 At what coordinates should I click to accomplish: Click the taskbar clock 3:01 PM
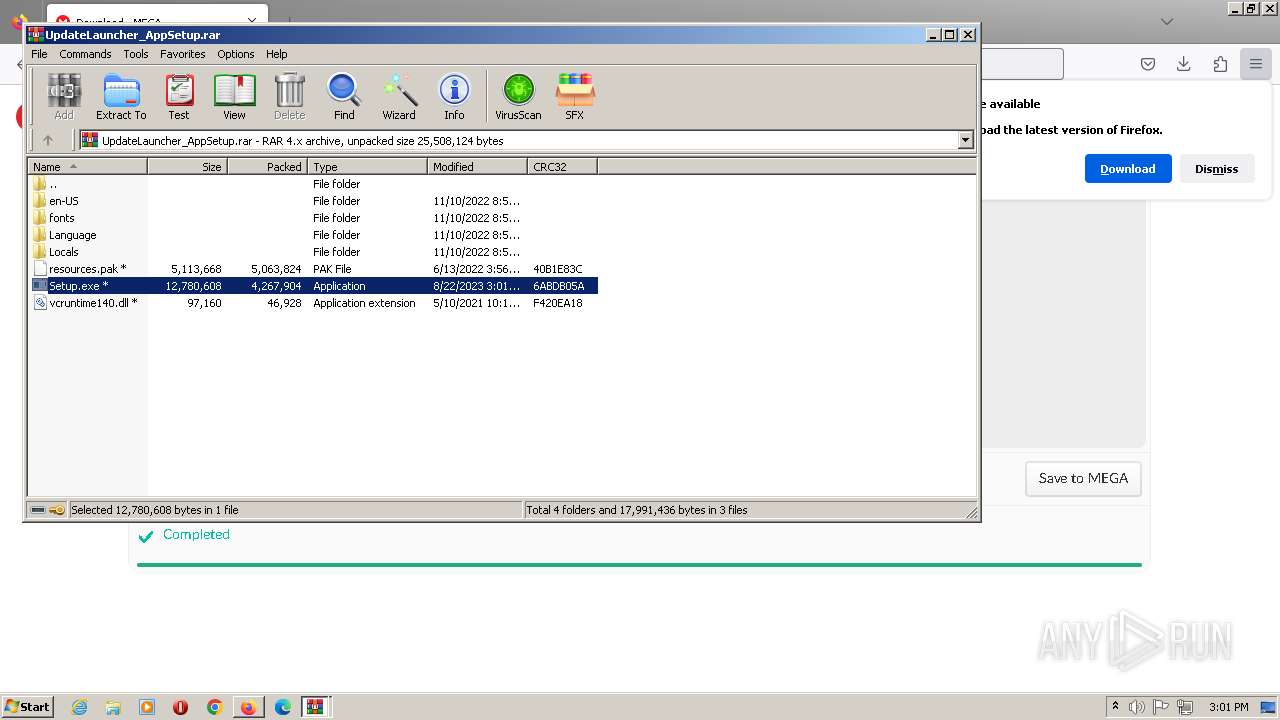[x=1228, y=707]
